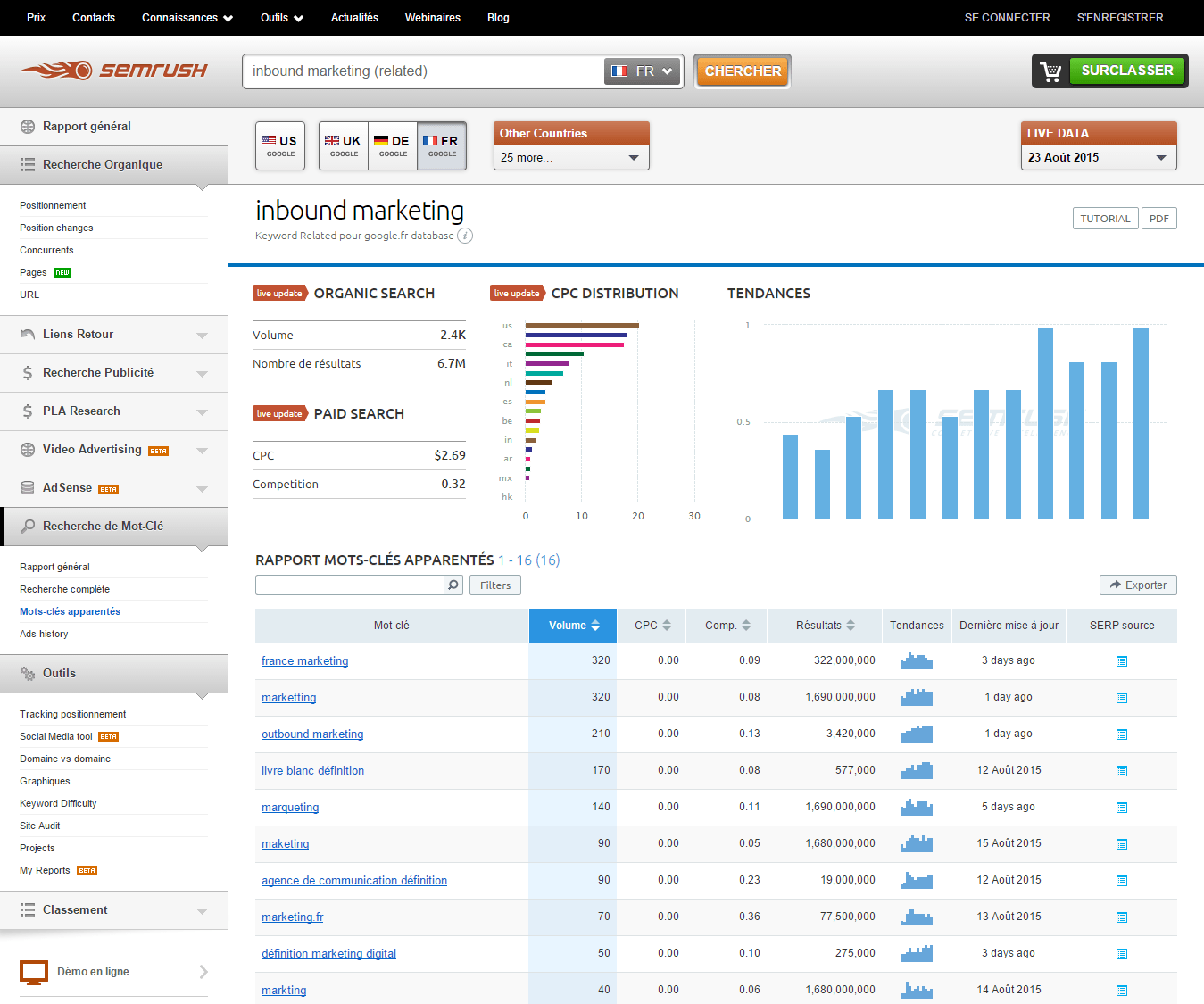Open the shopping cart icon

(x=1050, y=71)
